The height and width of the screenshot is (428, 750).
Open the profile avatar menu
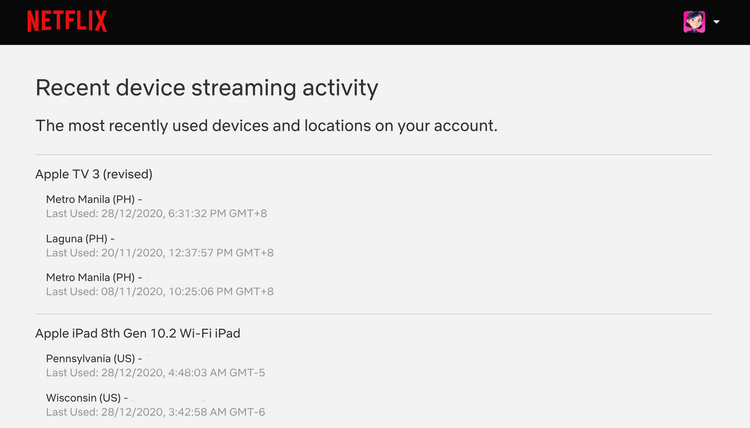694,22
